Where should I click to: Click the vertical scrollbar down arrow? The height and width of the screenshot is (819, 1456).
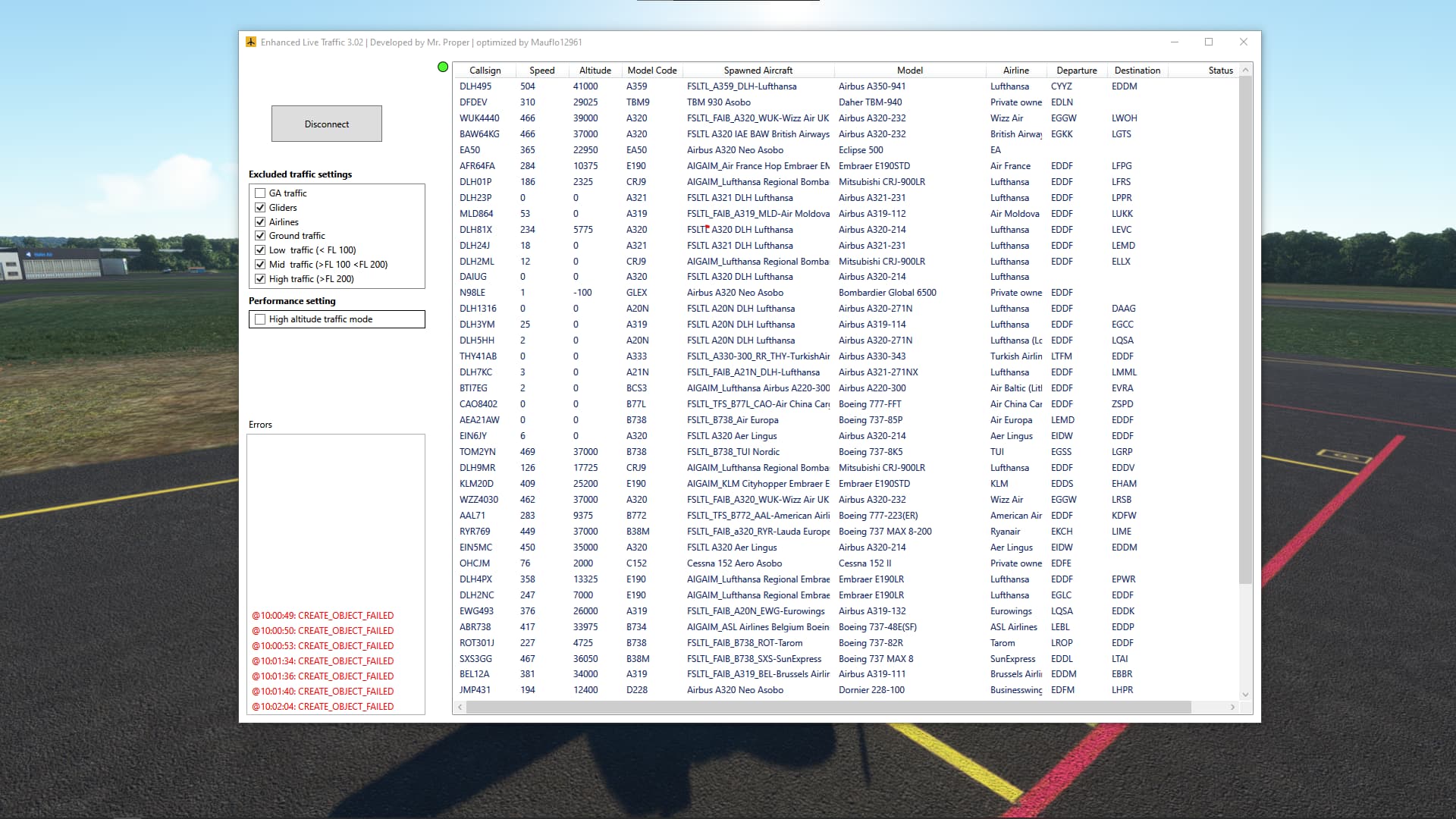click(x=1245, y=694)
